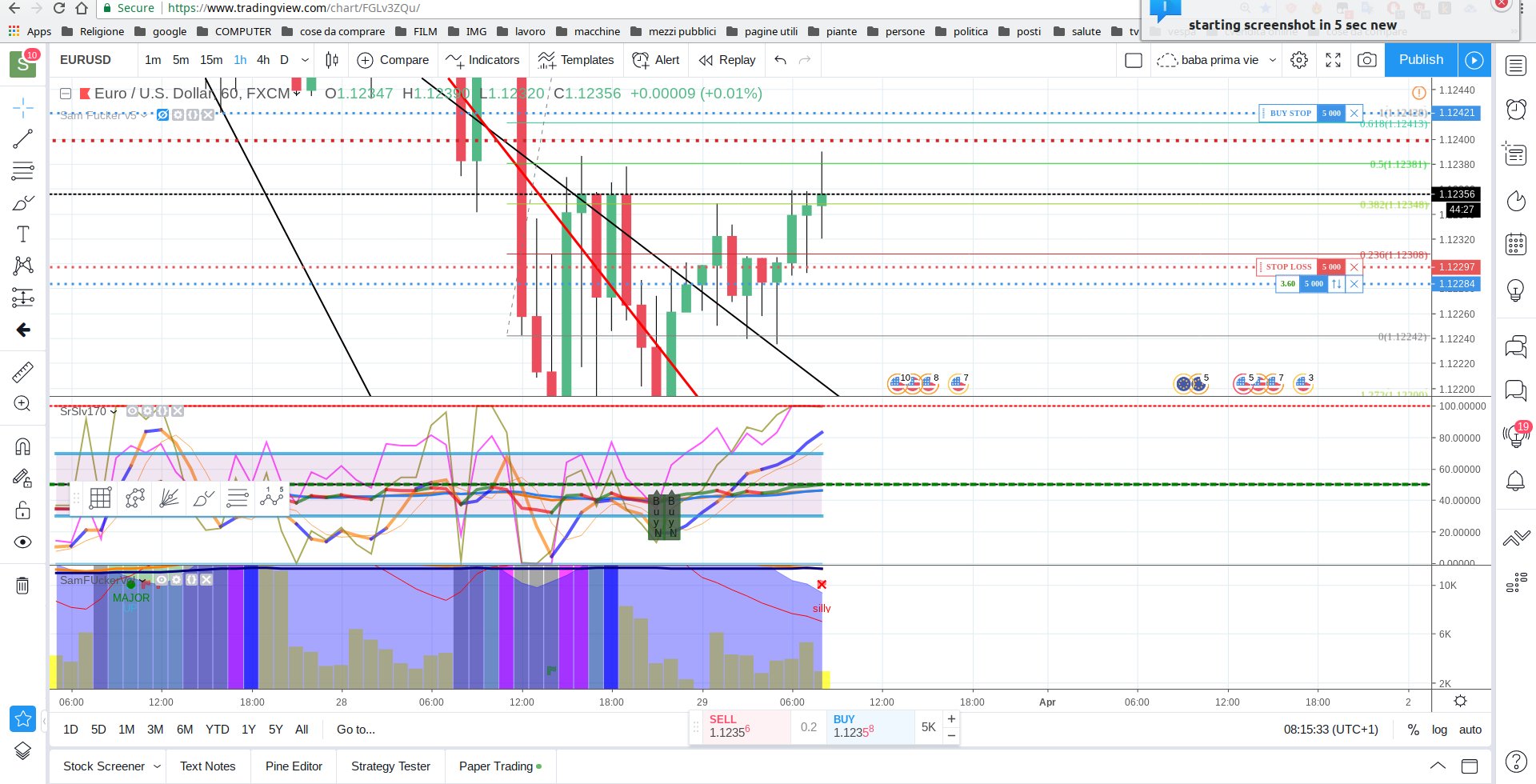The image size is (1536, 784).
Task: Click the back arrow in left toolbar
Action: pos(23,330)
